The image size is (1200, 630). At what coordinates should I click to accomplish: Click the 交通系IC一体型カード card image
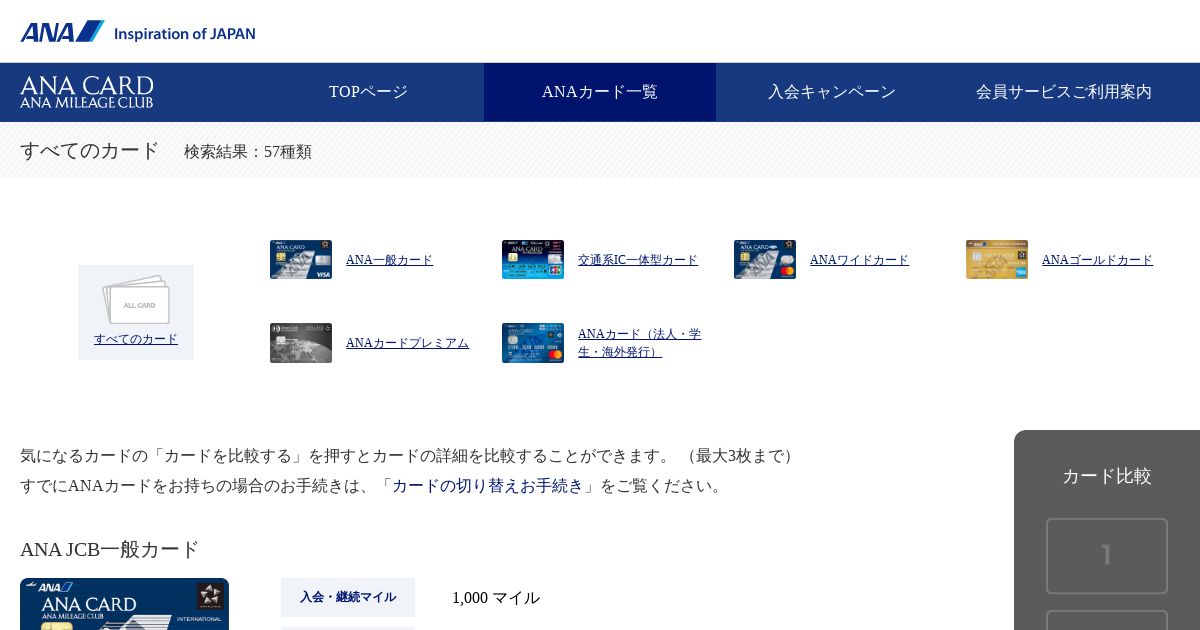533,259
